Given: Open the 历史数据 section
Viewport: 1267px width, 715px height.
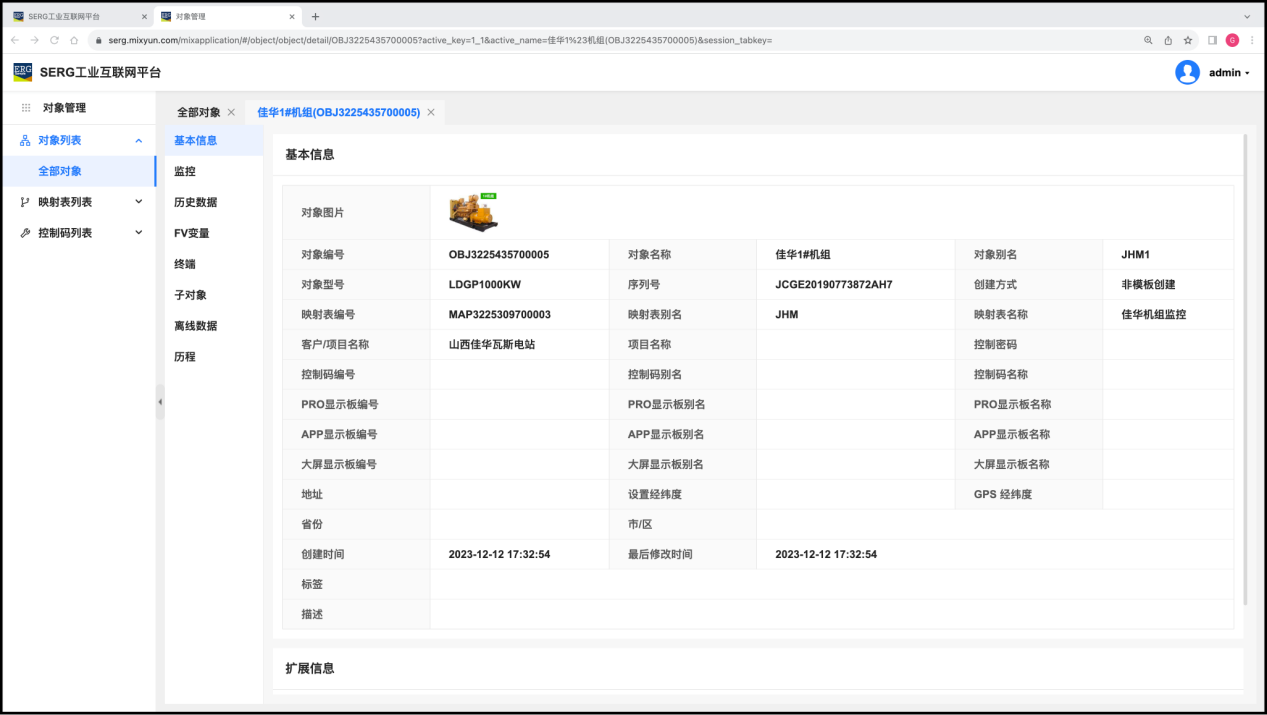Looking at the screenshot, I should (x=195, y=202).
